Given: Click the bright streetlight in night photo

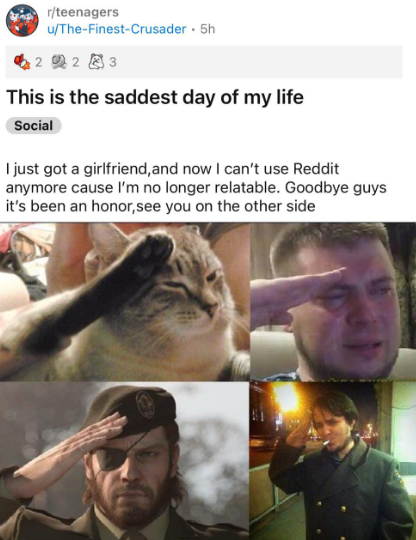Looking at the screenshot, I should 287,397.
